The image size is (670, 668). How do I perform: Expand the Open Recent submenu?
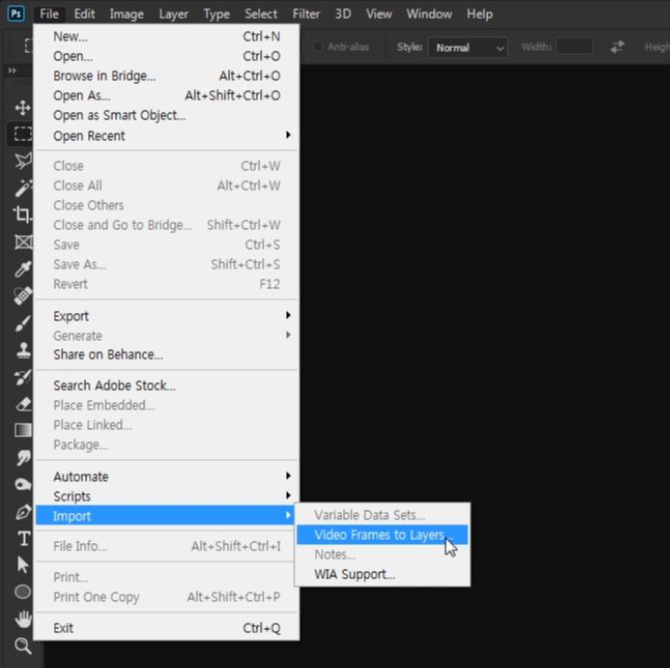click(x=167, y=136)
